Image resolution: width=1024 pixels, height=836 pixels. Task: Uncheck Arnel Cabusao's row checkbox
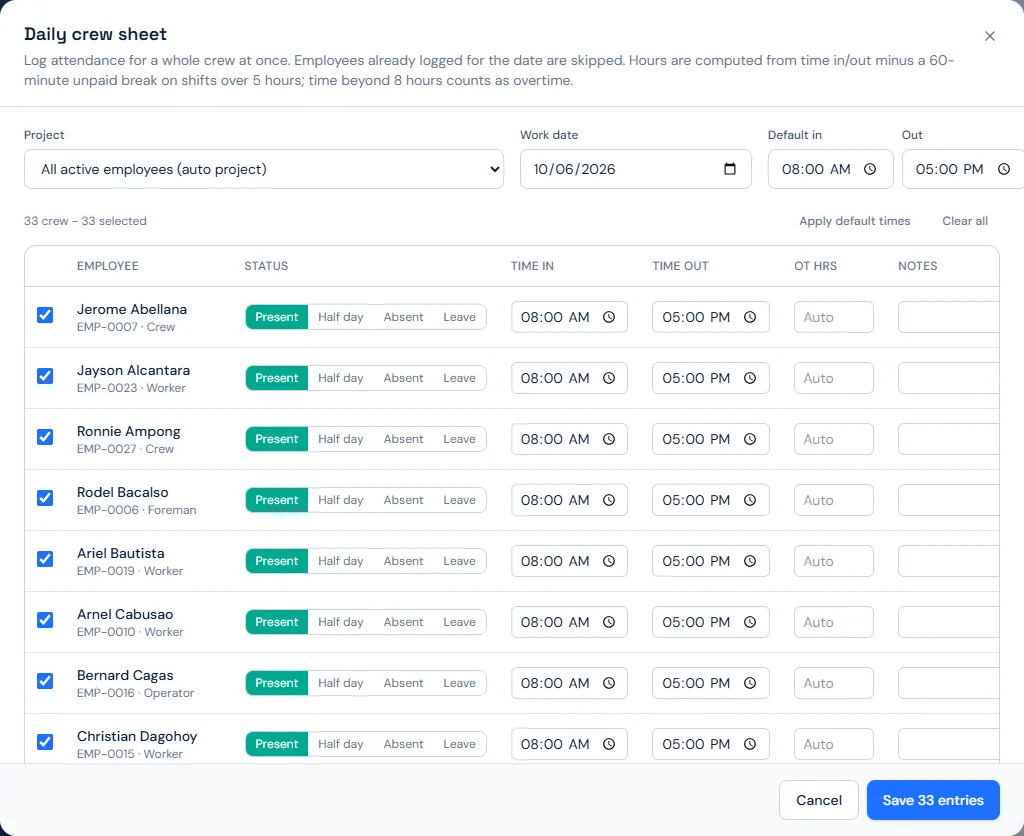(x=45, y=620)
